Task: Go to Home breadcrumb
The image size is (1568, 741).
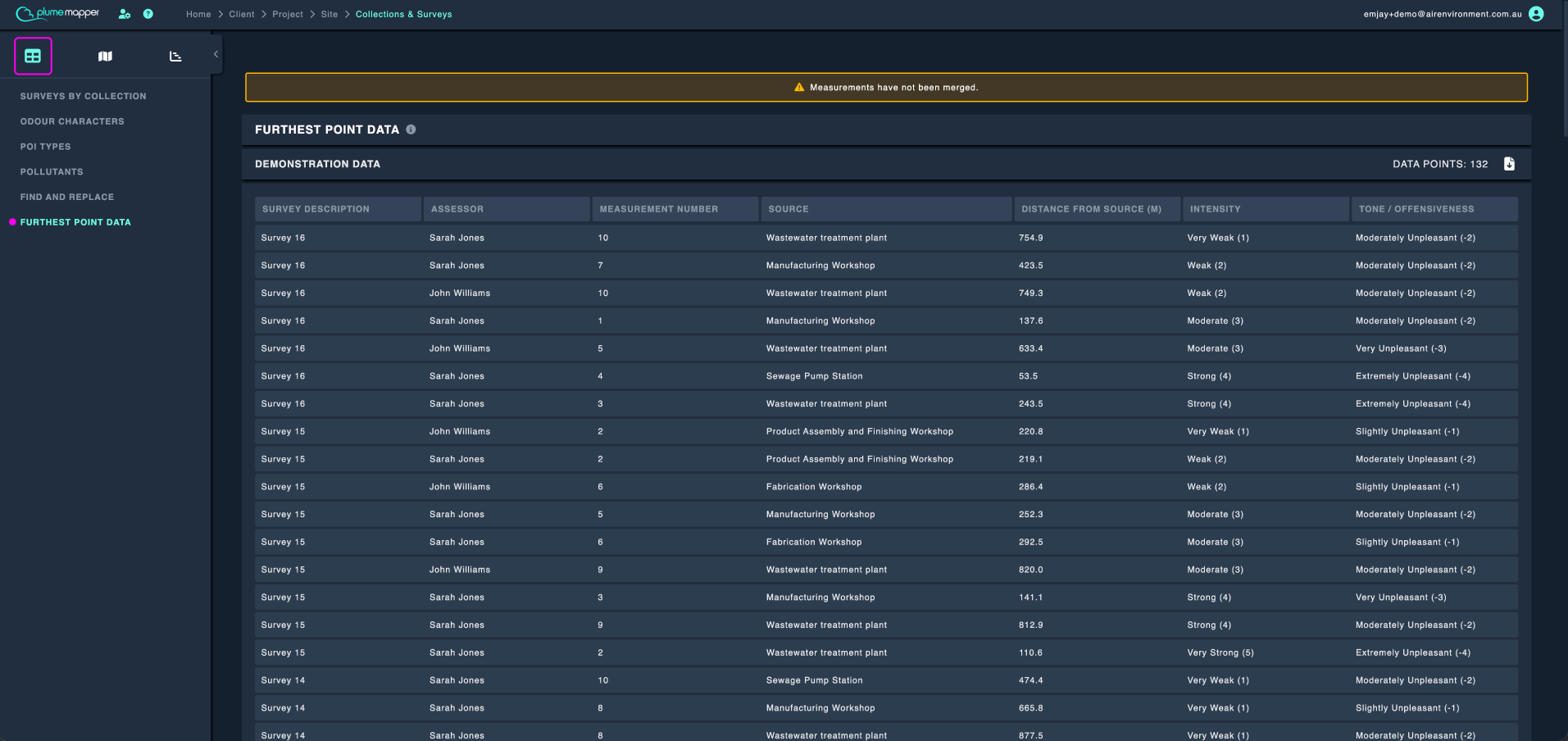Action: [x=198, y=14]
